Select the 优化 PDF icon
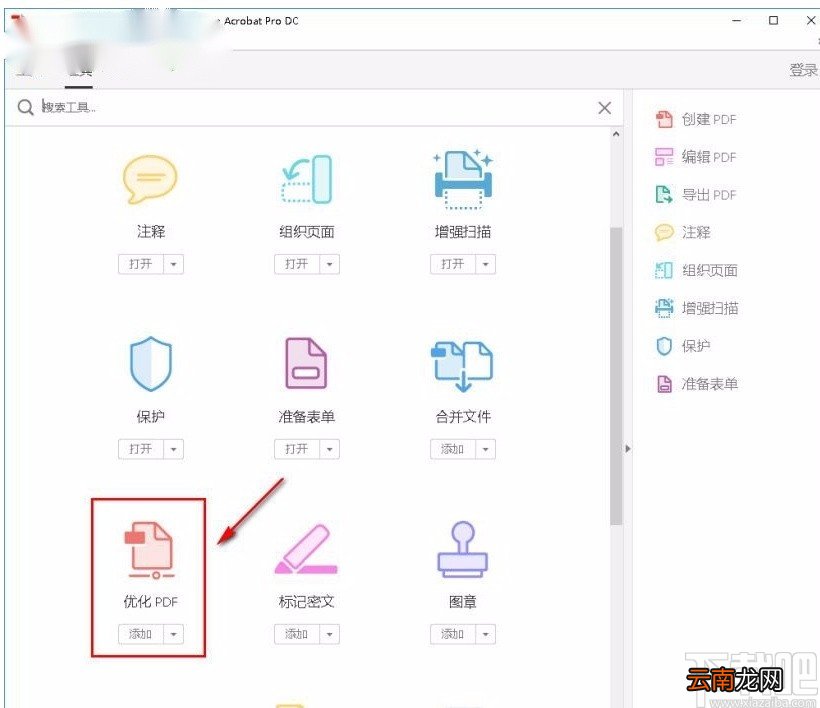820x708 pixels. [150, 550]
